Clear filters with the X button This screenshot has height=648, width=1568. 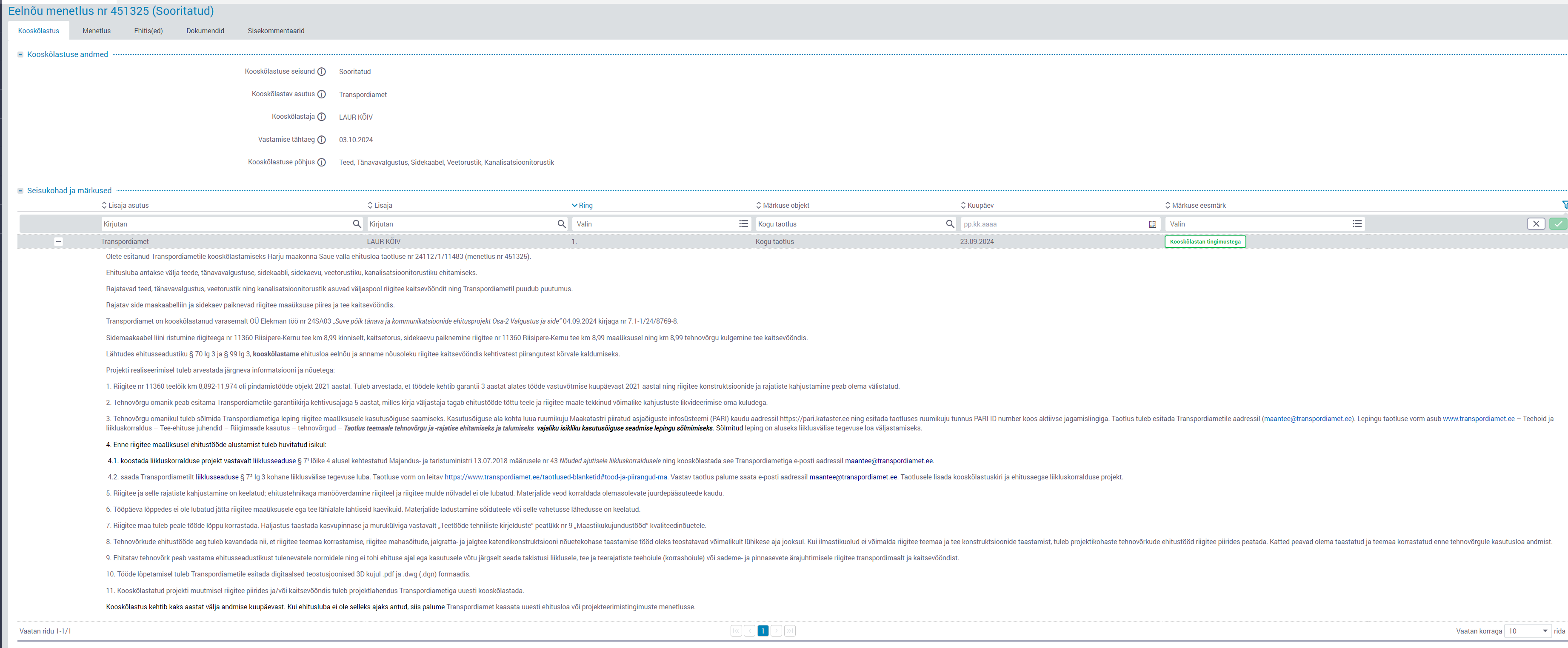point(1537,224)
